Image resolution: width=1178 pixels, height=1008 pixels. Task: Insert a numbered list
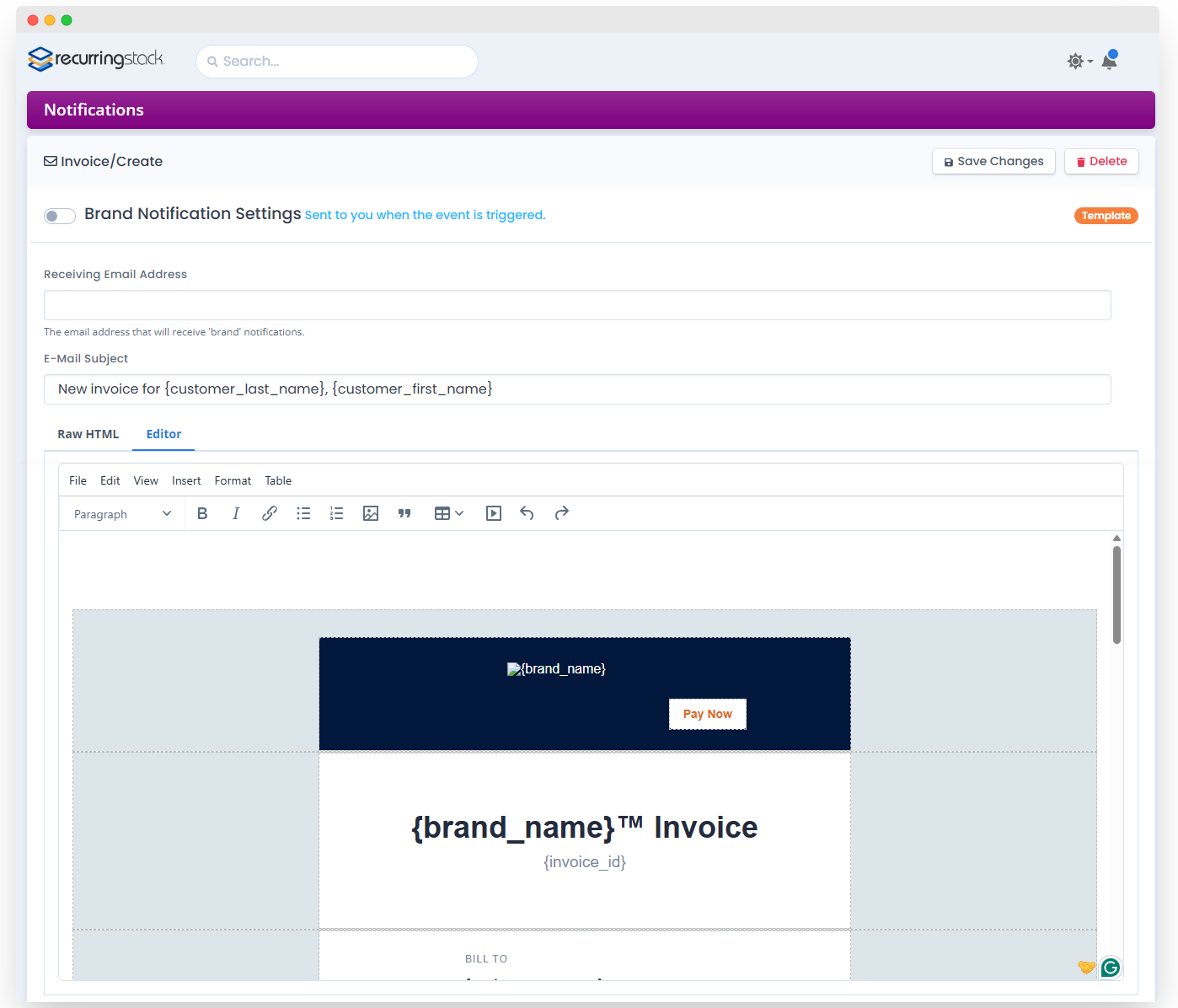click(x=337, y=513)
